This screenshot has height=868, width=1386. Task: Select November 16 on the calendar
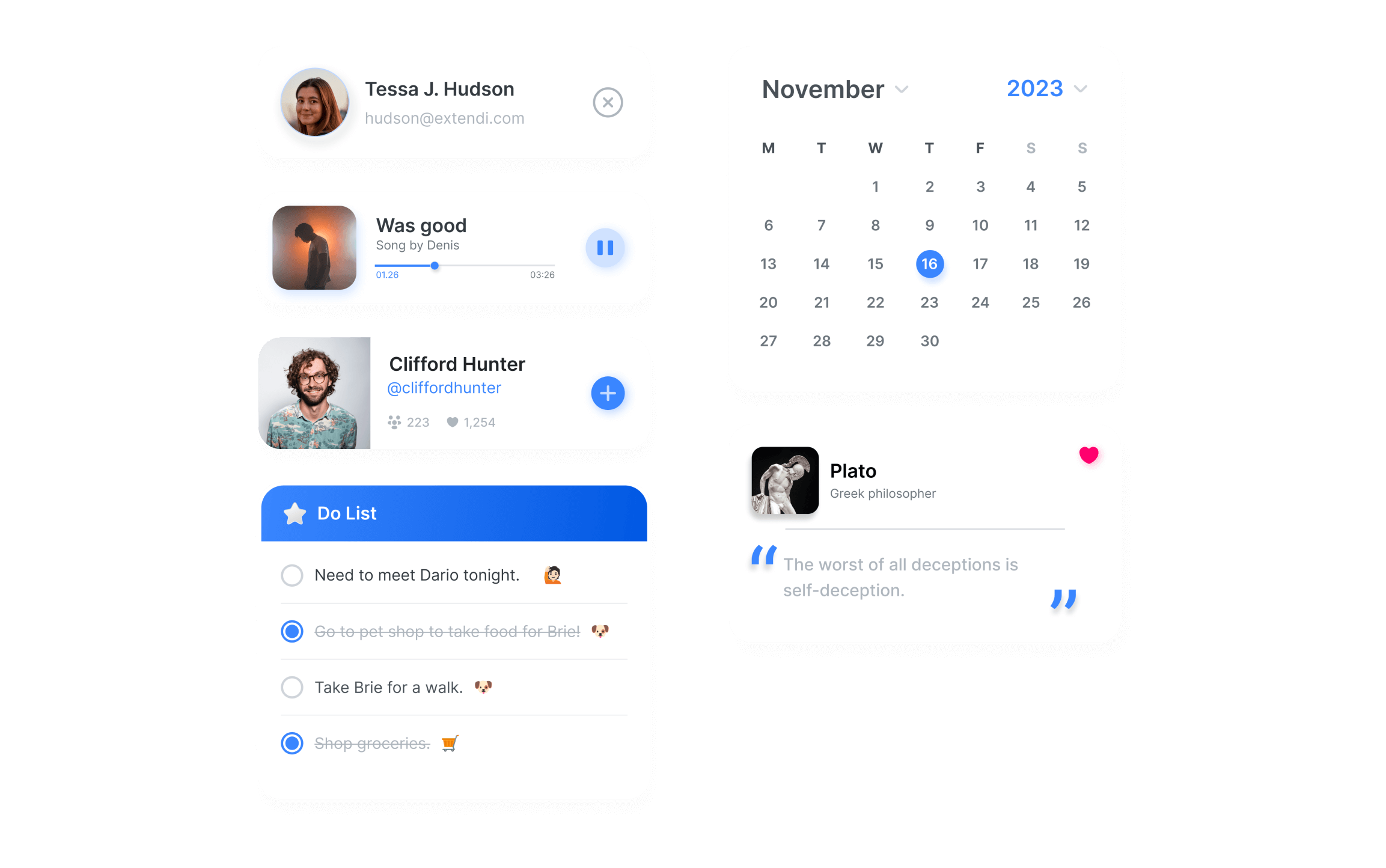(x=929, y=262)
